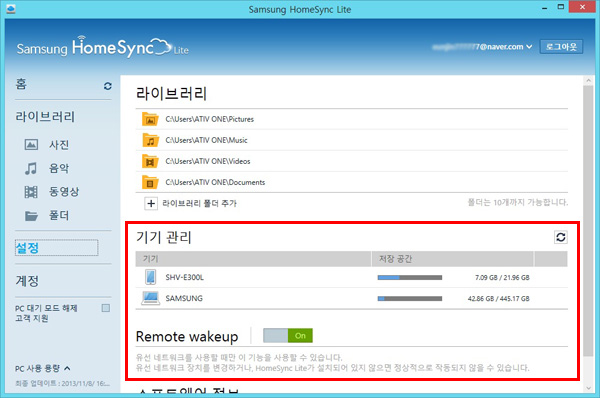Select the 동영상 film strip icon
This screenshot has height=398, width=600.
click(31, 192)
